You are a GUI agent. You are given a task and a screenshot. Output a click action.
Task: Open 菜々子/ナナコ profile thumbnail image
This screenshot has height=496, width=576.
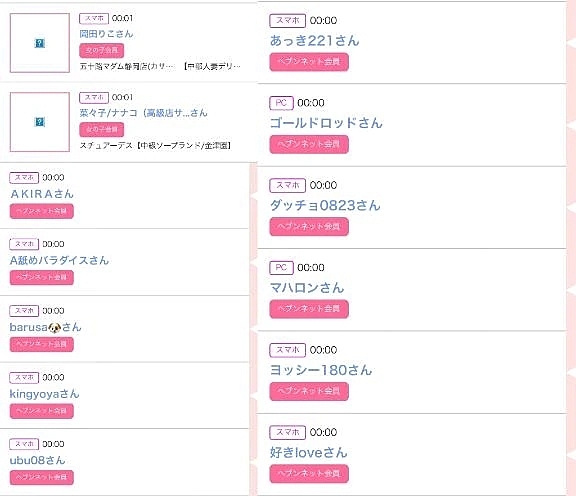40,122
